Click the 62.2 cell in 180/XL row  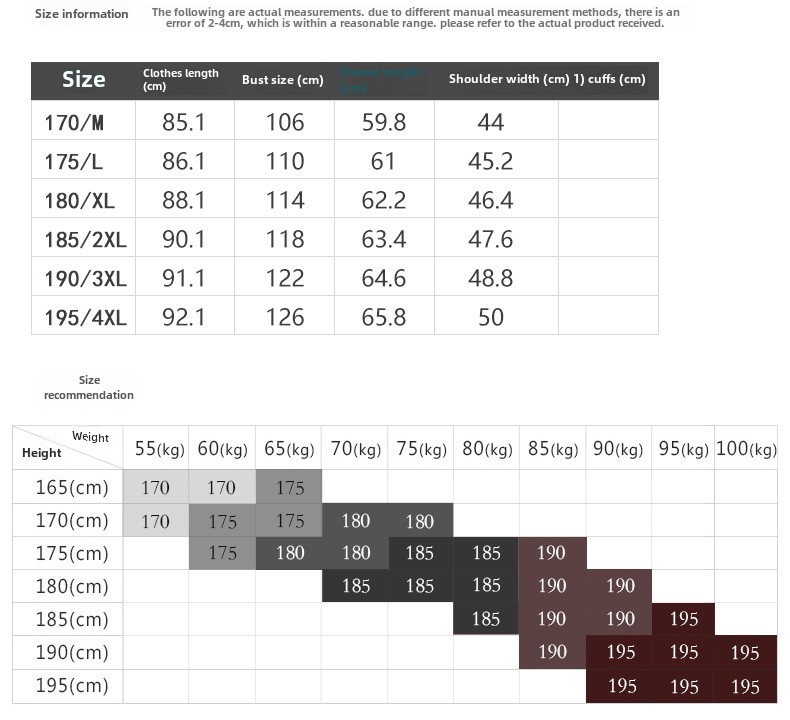tap(384, 200)
